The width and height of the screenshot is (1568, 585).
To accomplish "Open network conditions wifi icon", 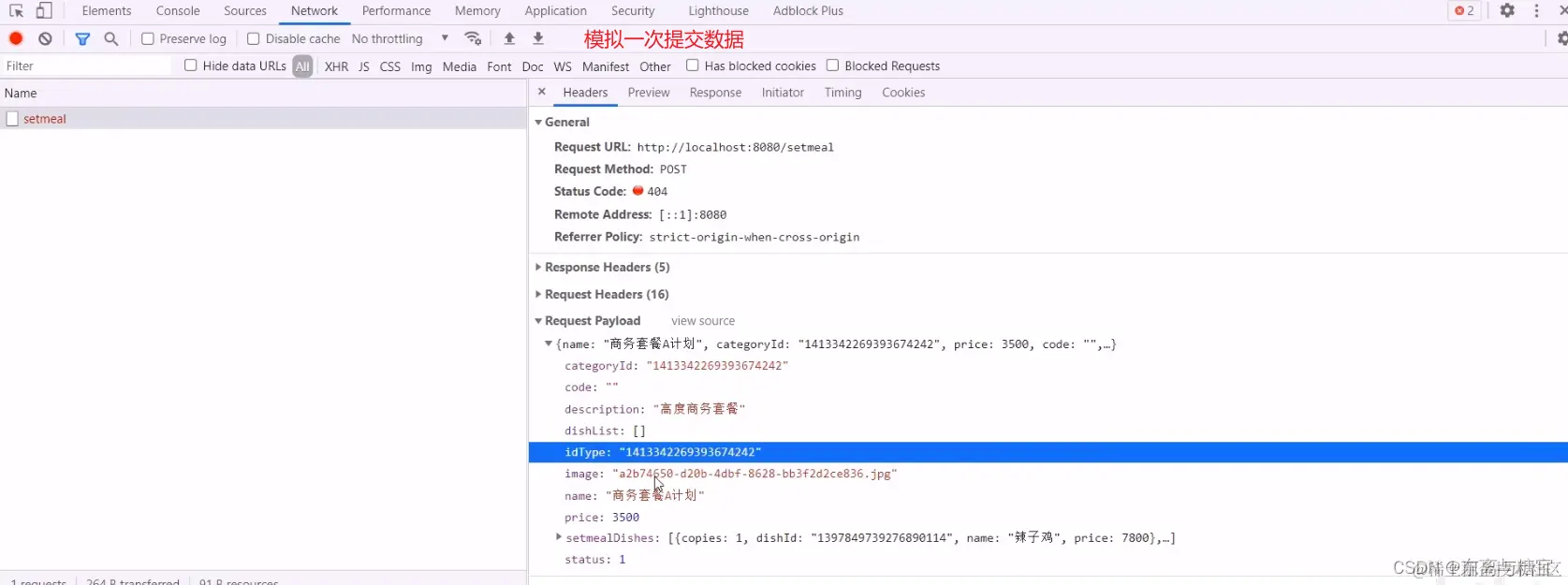I will 473,38.
